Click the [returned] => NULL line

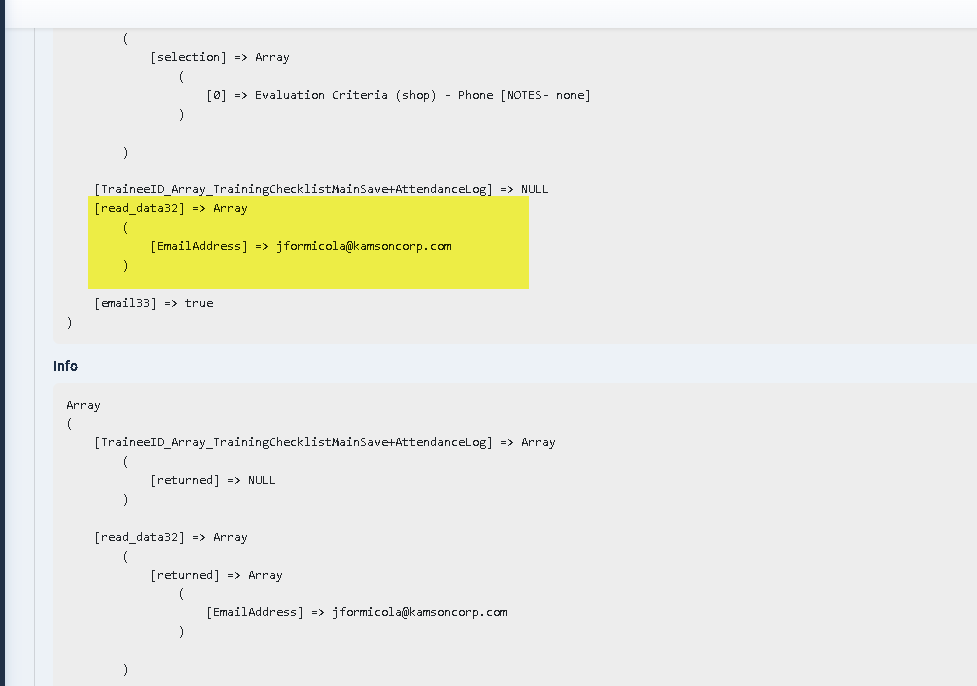[x=212, y=480]
